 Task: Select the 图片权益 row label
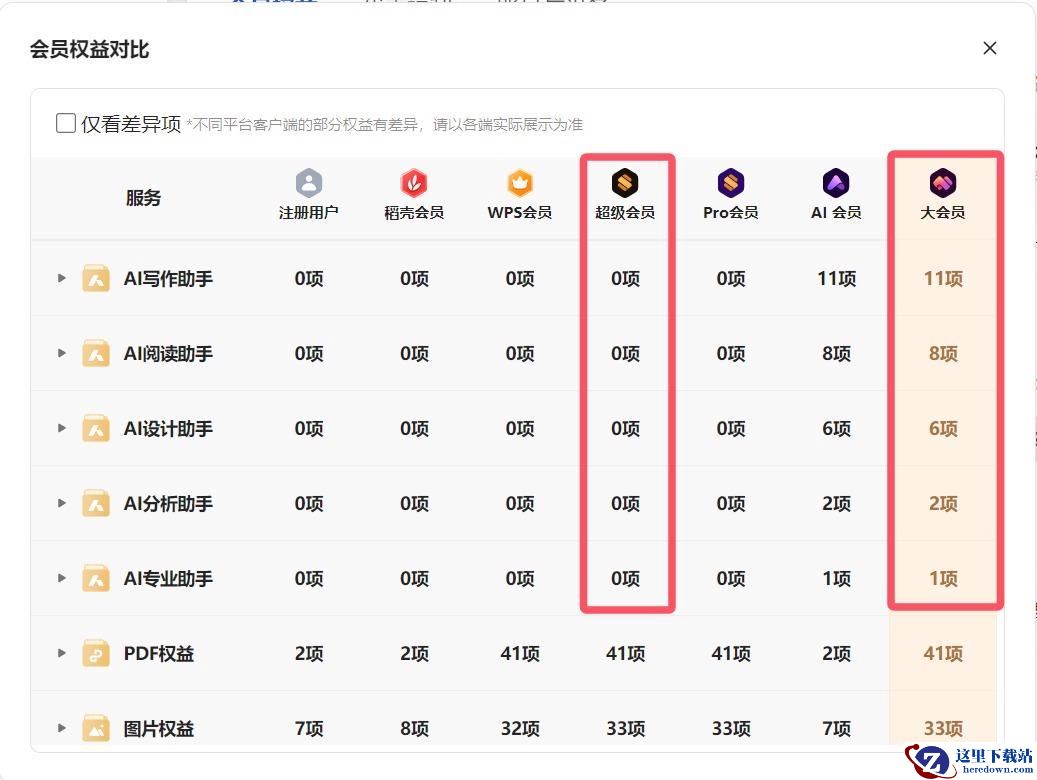point(159,728)
